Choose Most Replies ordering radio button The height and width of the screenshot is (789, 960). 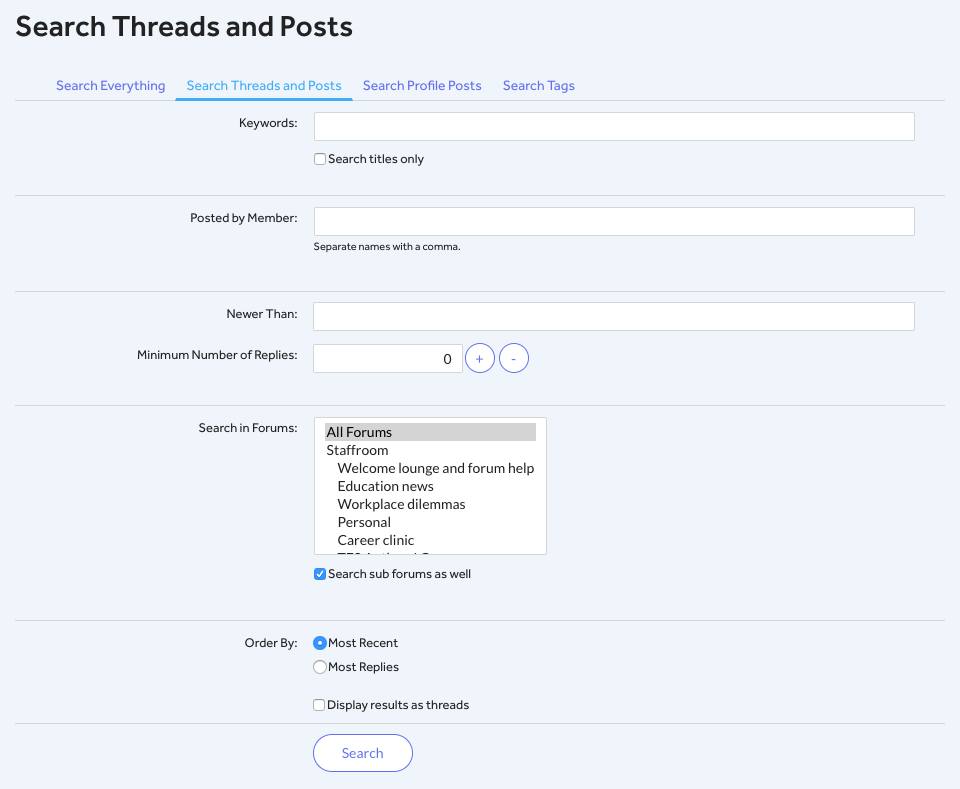click(x=320, y=667)
